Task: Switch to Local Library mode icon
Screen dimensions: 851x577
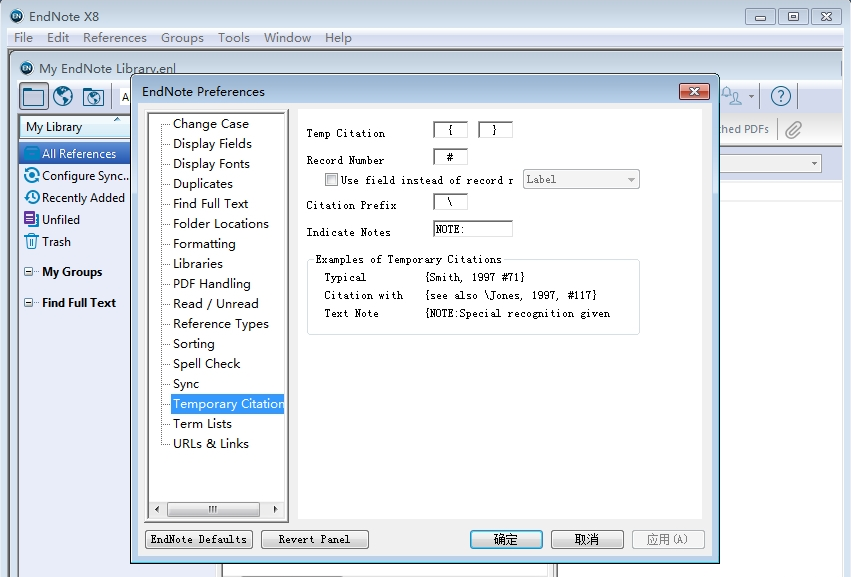Action: pos(34,97)
